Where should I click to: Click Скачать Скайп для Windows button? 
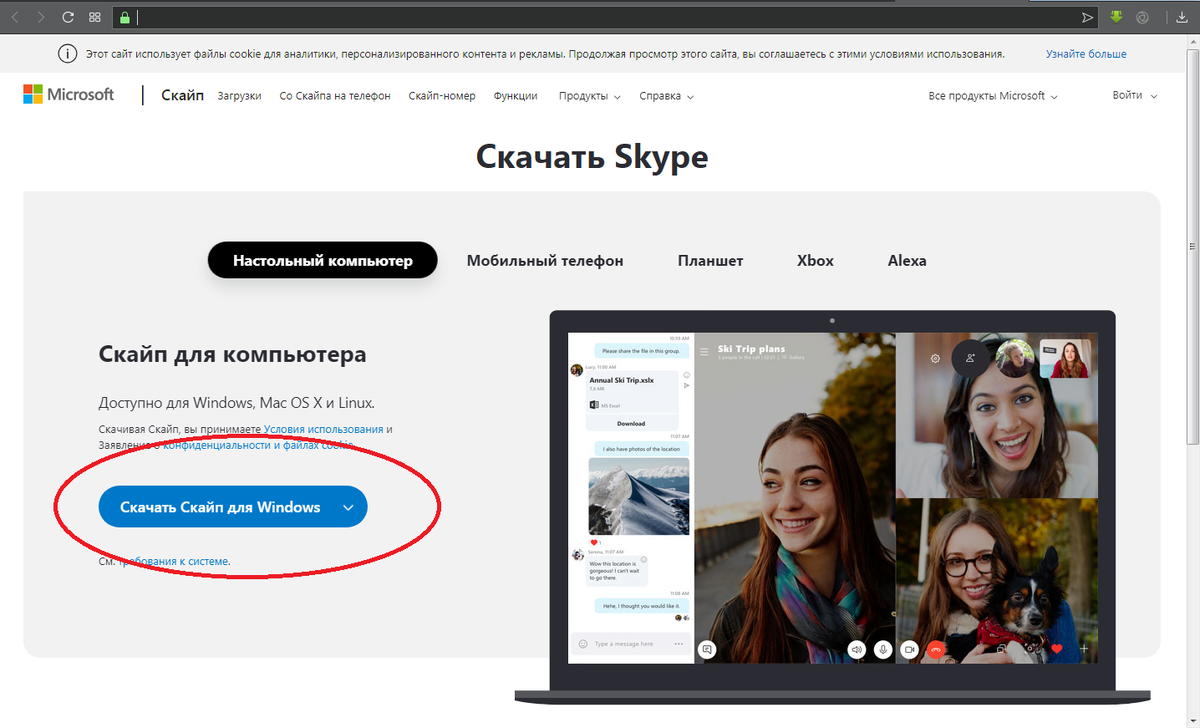[x=233, y=507]
